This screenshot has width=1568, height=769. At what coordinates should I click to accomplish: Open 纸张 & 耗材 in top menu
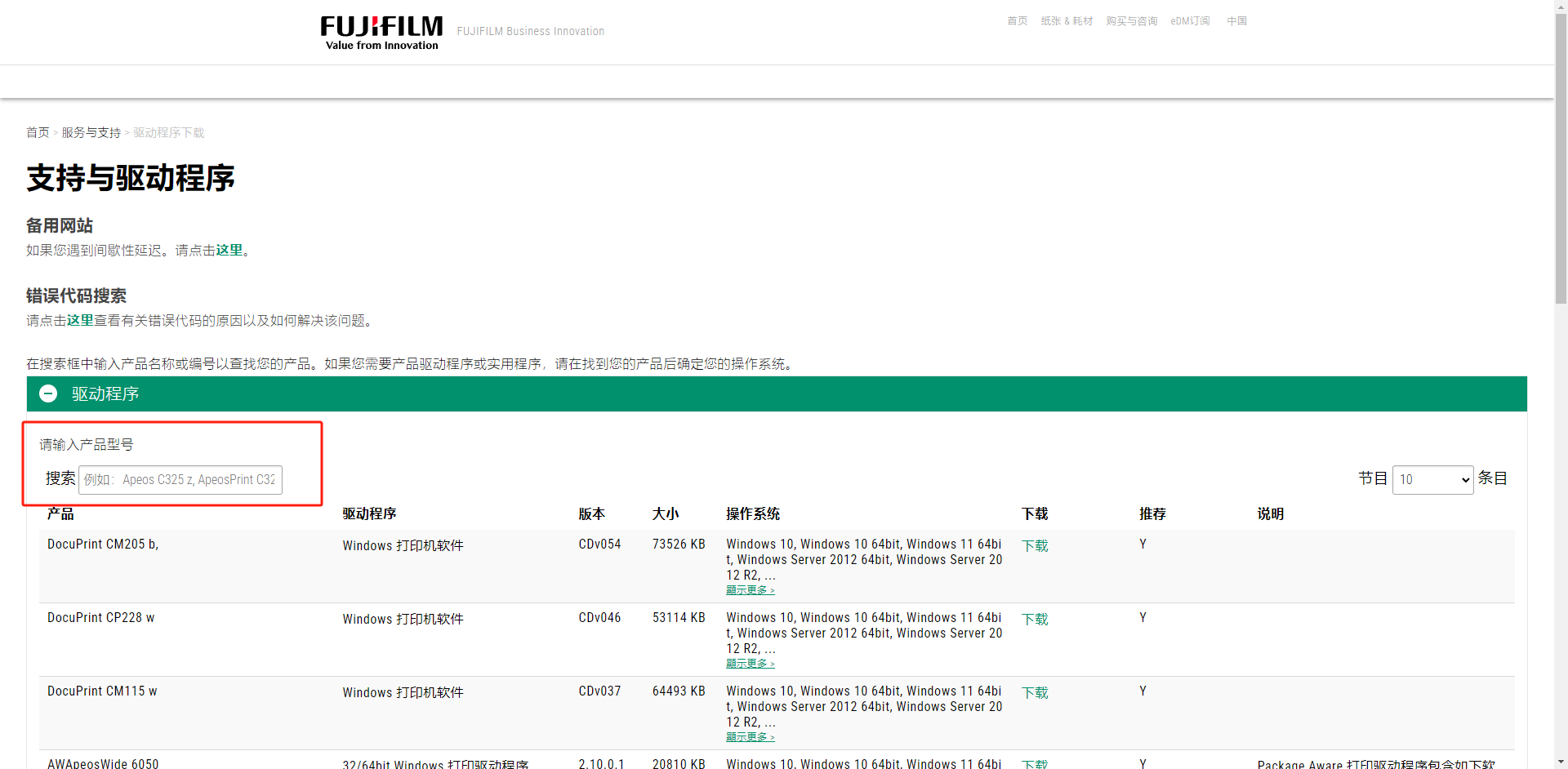click(1067, 21)
